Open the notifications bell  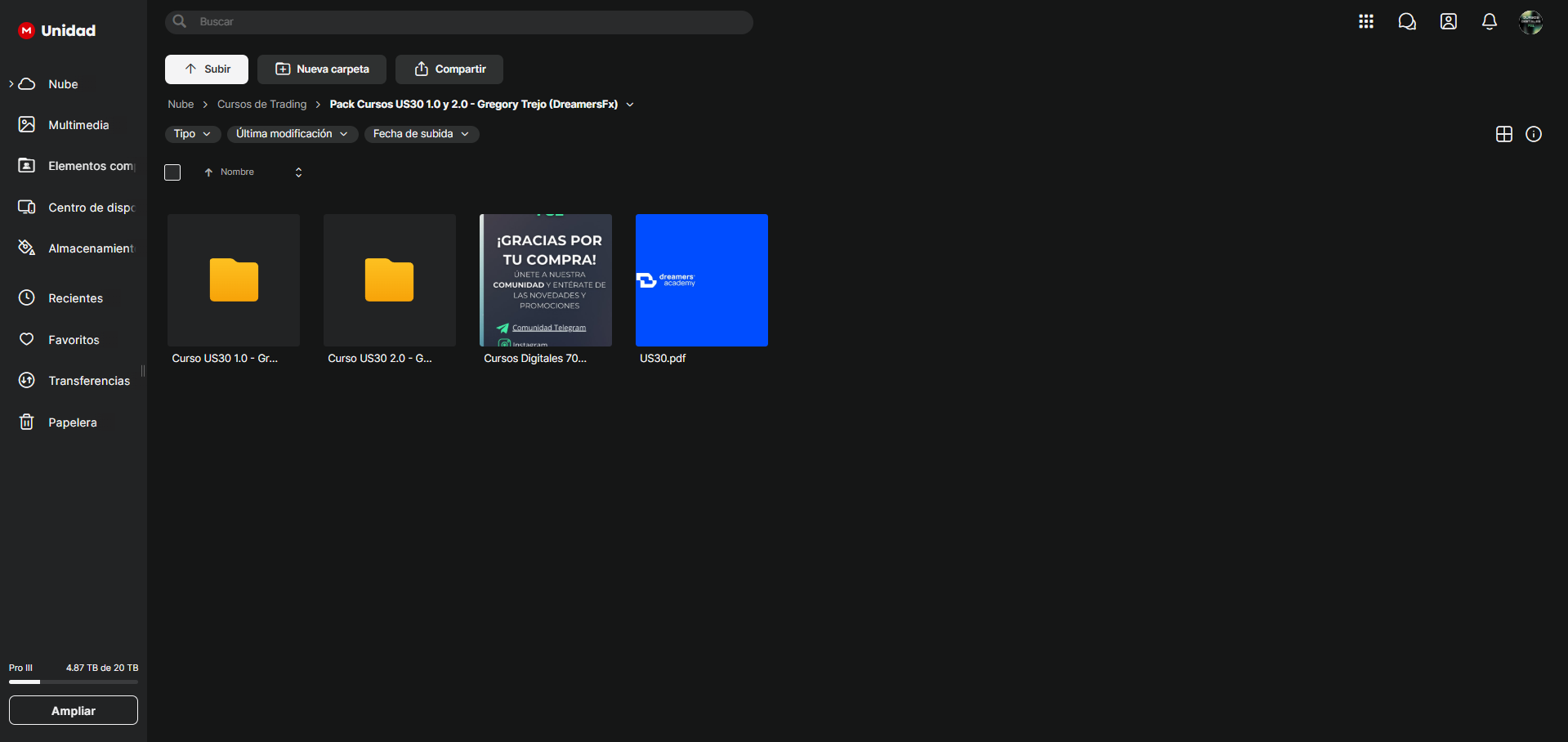coord(1489,22)
